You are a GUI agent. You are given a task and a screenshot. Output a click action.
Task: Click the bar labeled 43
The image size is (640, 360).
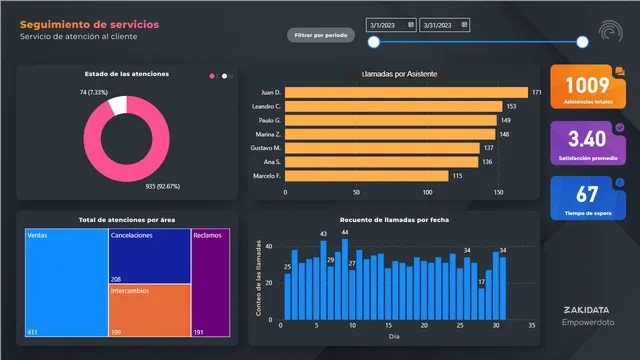click(x=323, y=280)
